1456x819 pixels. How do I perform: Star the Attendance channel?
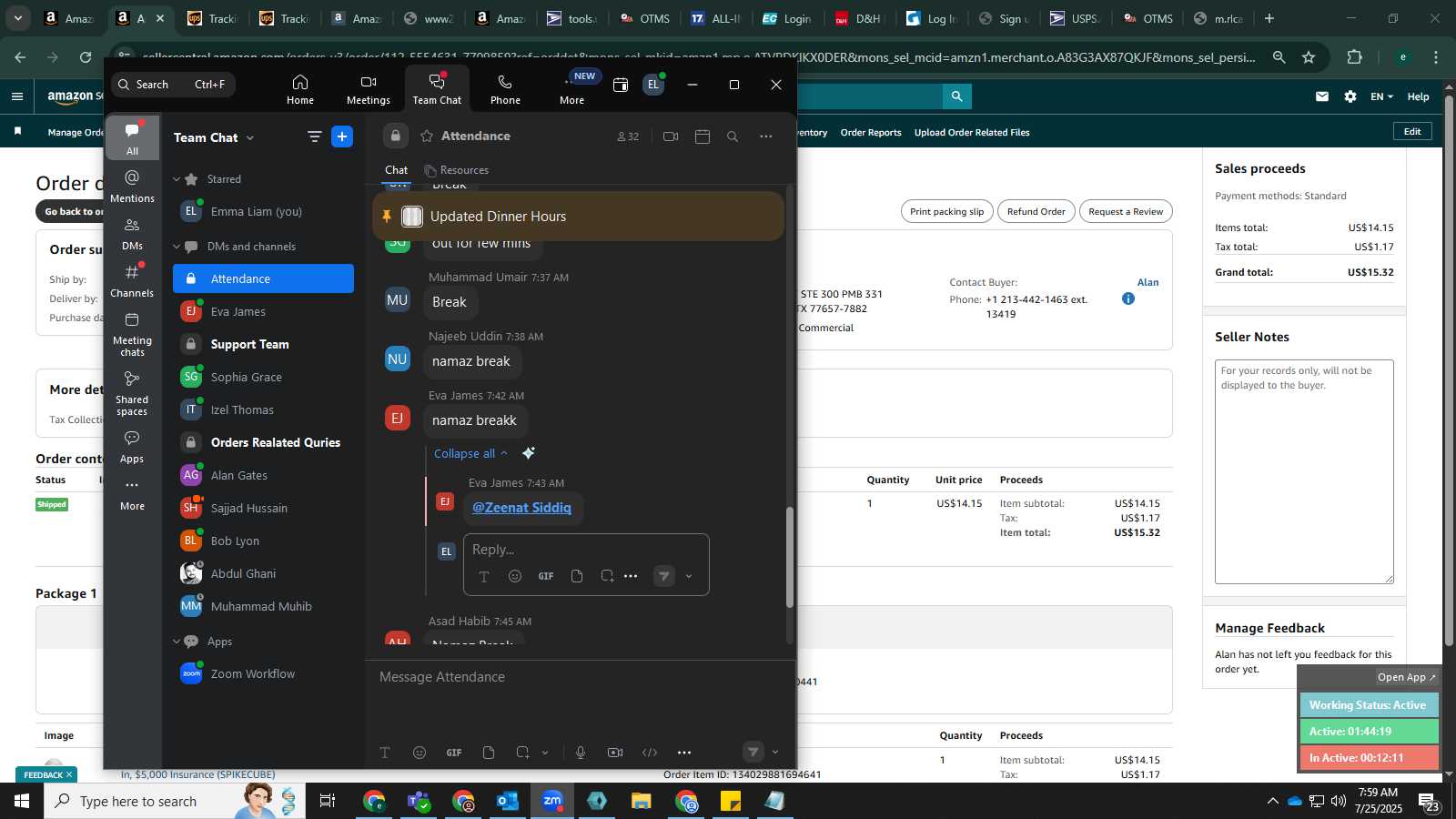426,136
